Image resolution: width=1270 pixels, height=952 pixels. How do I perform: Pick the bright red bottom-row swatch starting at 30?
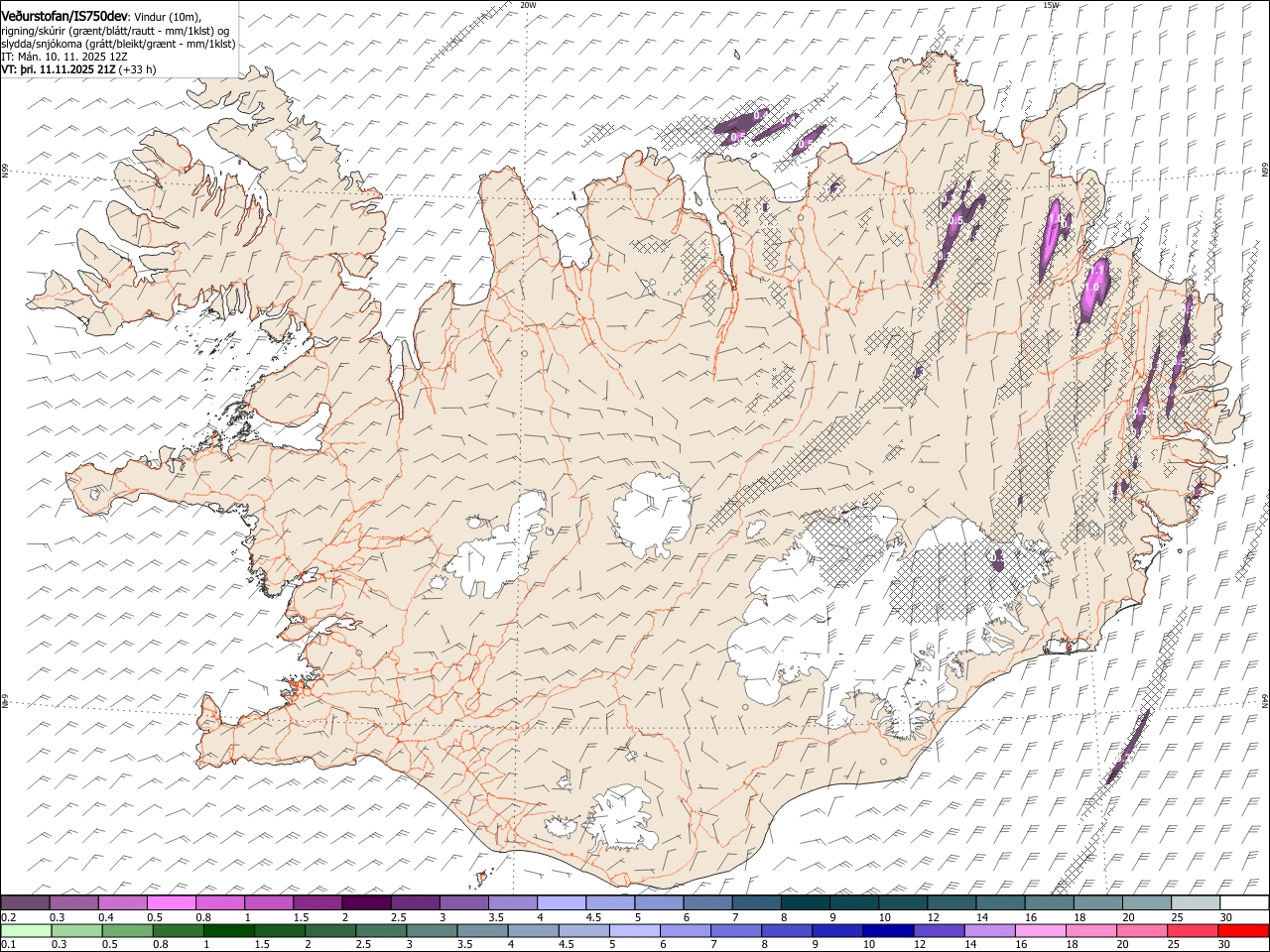(x=1243, y=930)
